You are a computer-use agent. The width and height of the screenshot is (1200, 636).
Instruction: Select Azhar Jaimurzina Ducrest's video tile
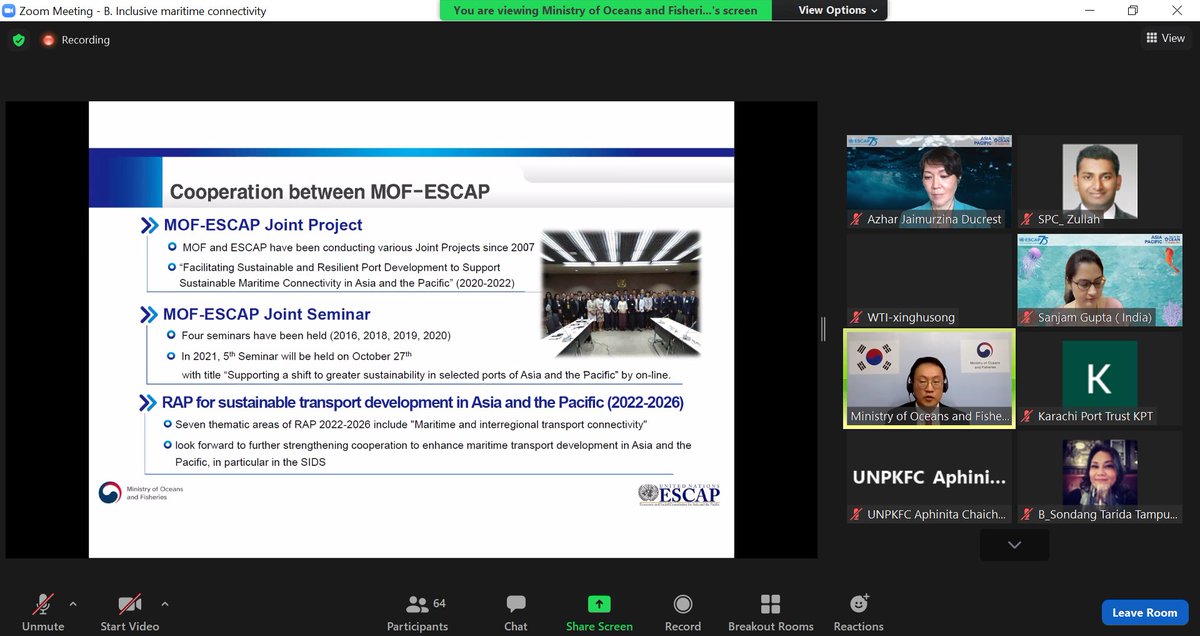click(929, 181)
